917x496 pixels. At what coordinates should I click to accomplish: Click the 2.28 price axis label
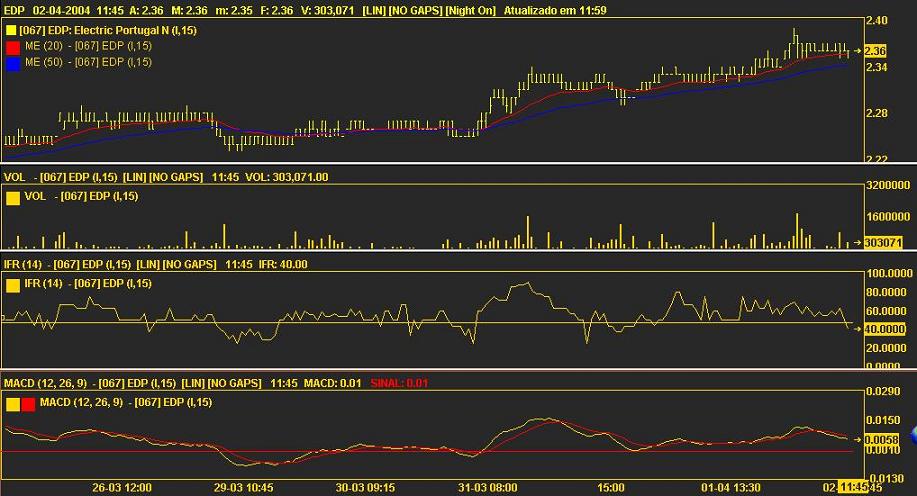(x=877, y=113)
